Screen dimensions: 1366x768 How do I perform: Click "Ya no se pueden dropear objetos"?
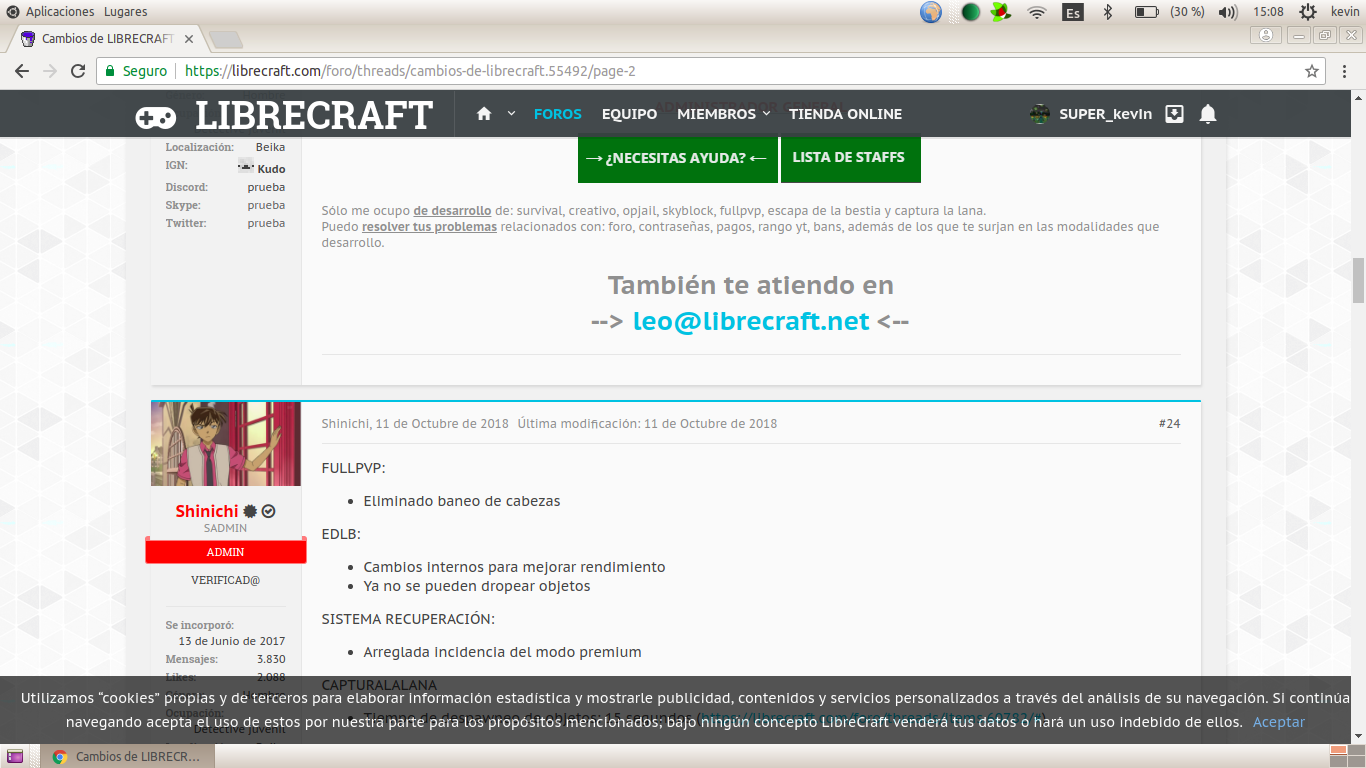pos(477,586)
